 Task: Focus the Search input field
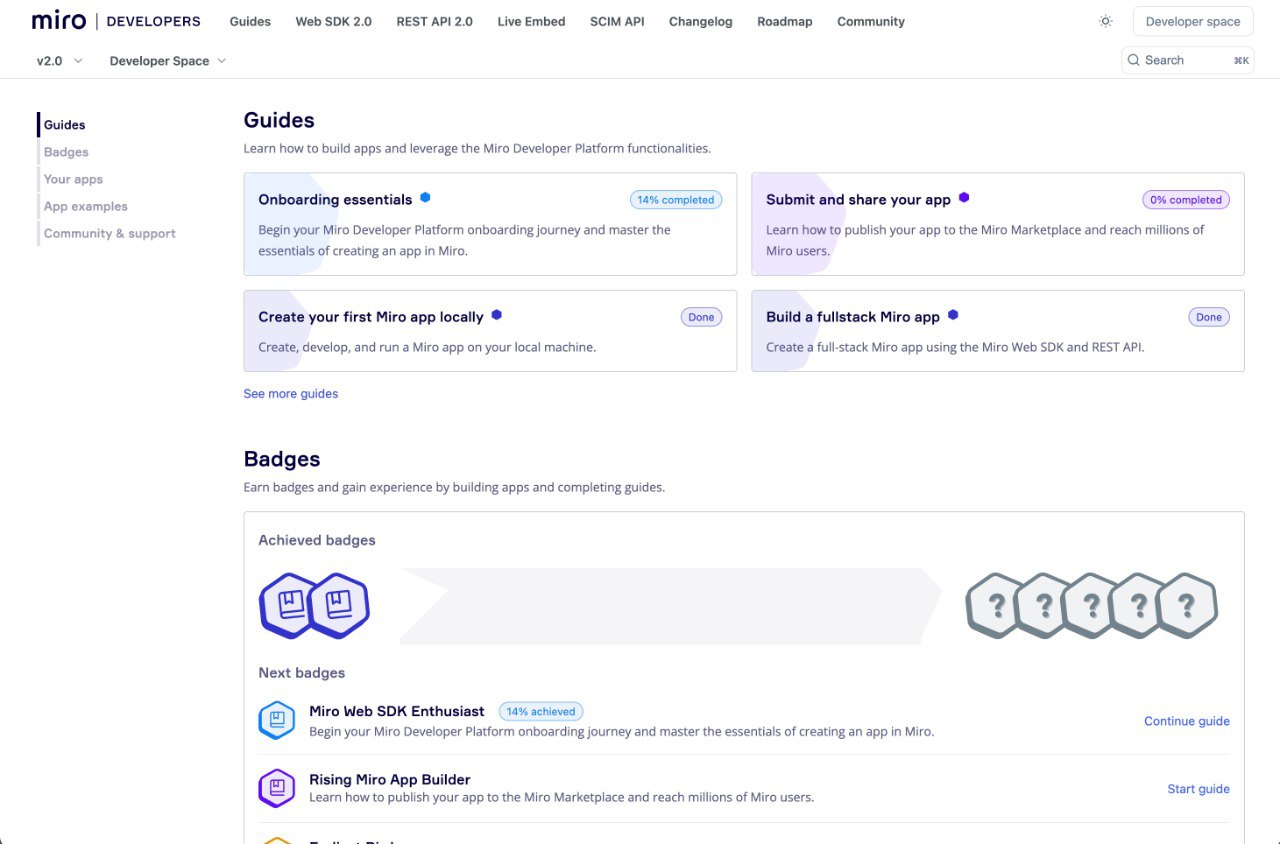click(1188, 60)
